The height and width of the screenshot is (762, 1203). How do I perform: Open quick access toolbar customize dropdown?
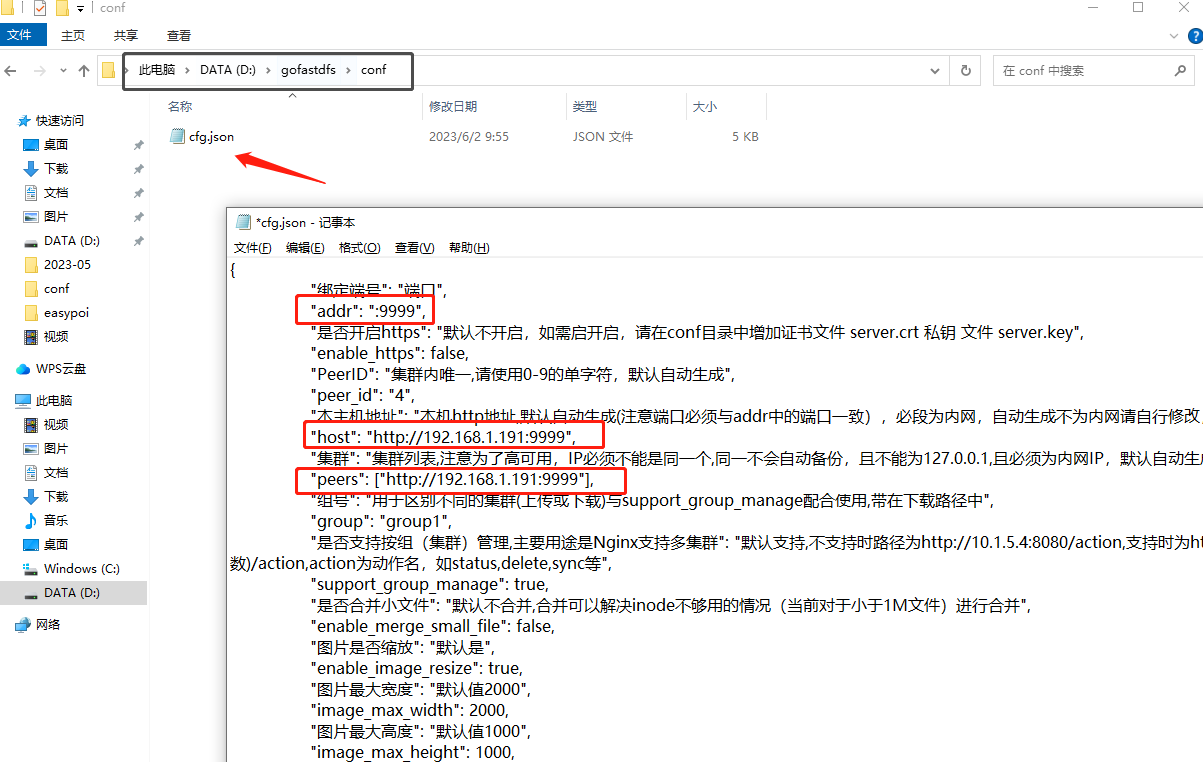tap(81, 8)
